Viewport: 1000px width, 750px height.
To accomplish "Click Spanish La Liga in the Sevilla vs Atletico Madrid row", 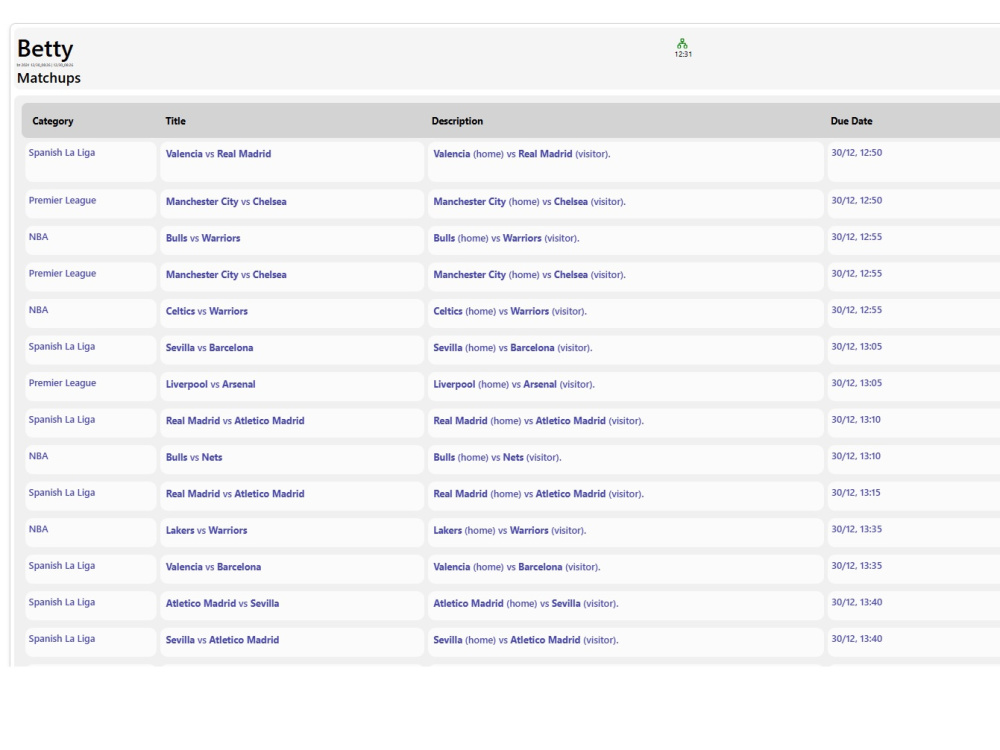I will (x=62, y=638).
